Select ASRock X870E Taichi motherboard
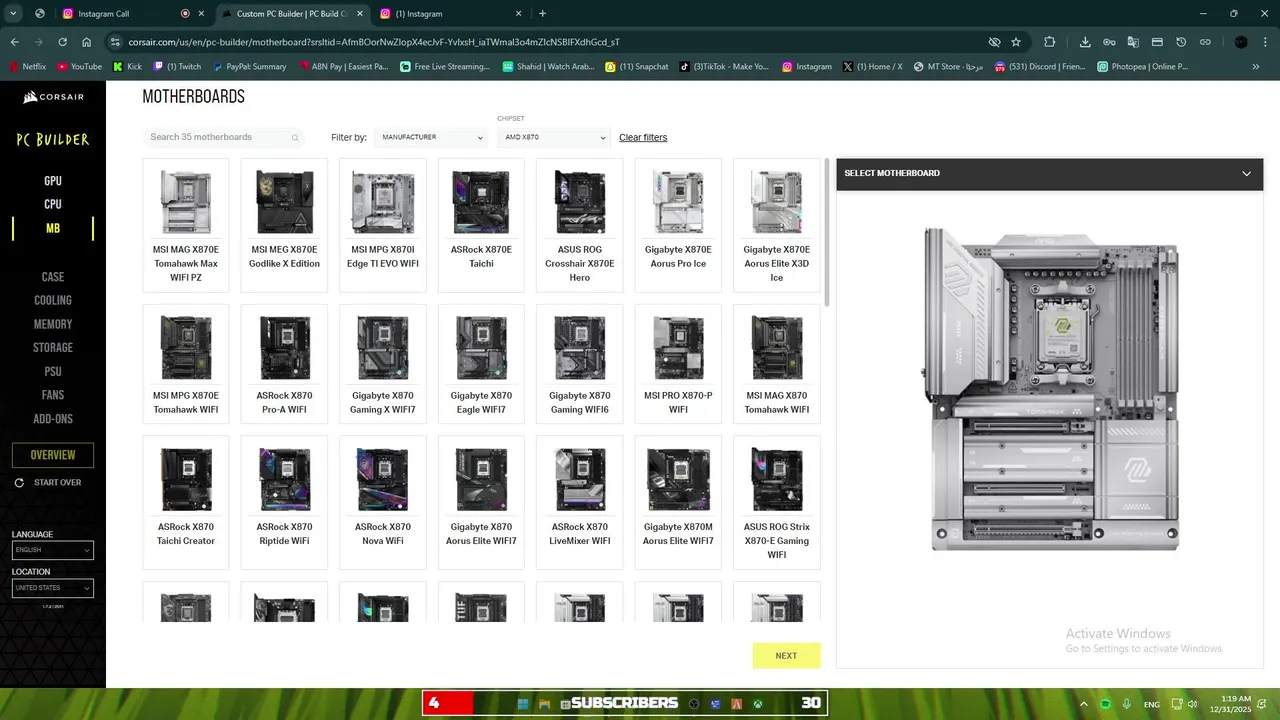 coord(481,225)
